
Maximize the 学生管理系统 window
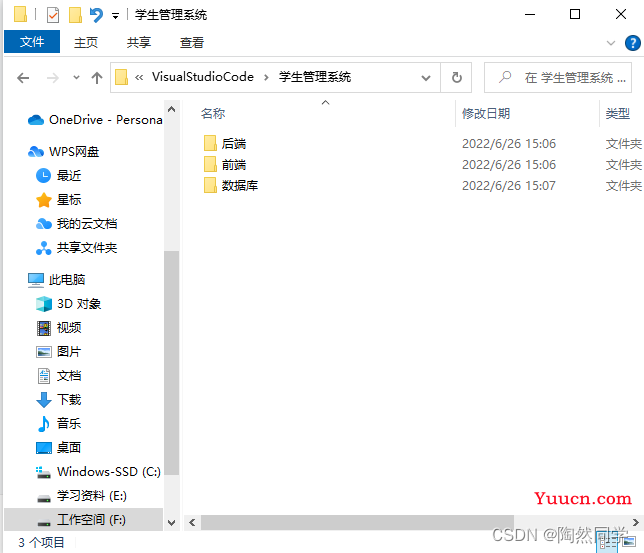575,14
